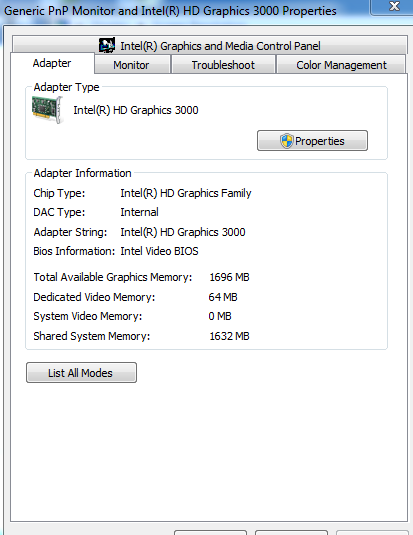The width and height of the screenshot is (413, 535).
Task: Click the 'Adapter Information' group heading
Action: pyautogui.click(x=82, y=173)
